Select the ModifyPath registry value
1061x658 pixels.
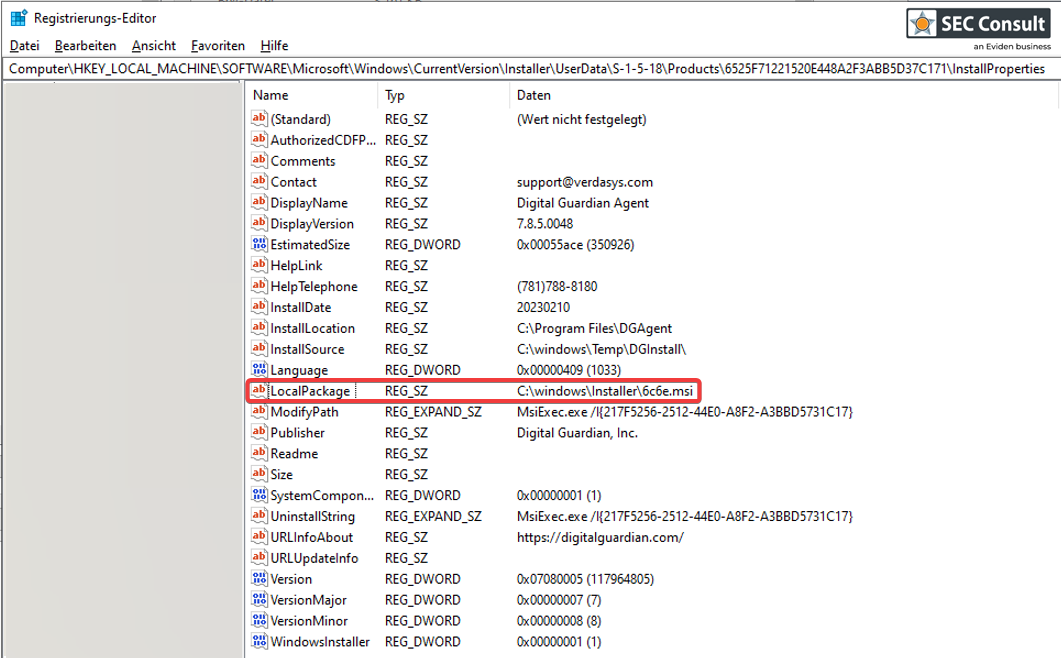tap(304, 412)
